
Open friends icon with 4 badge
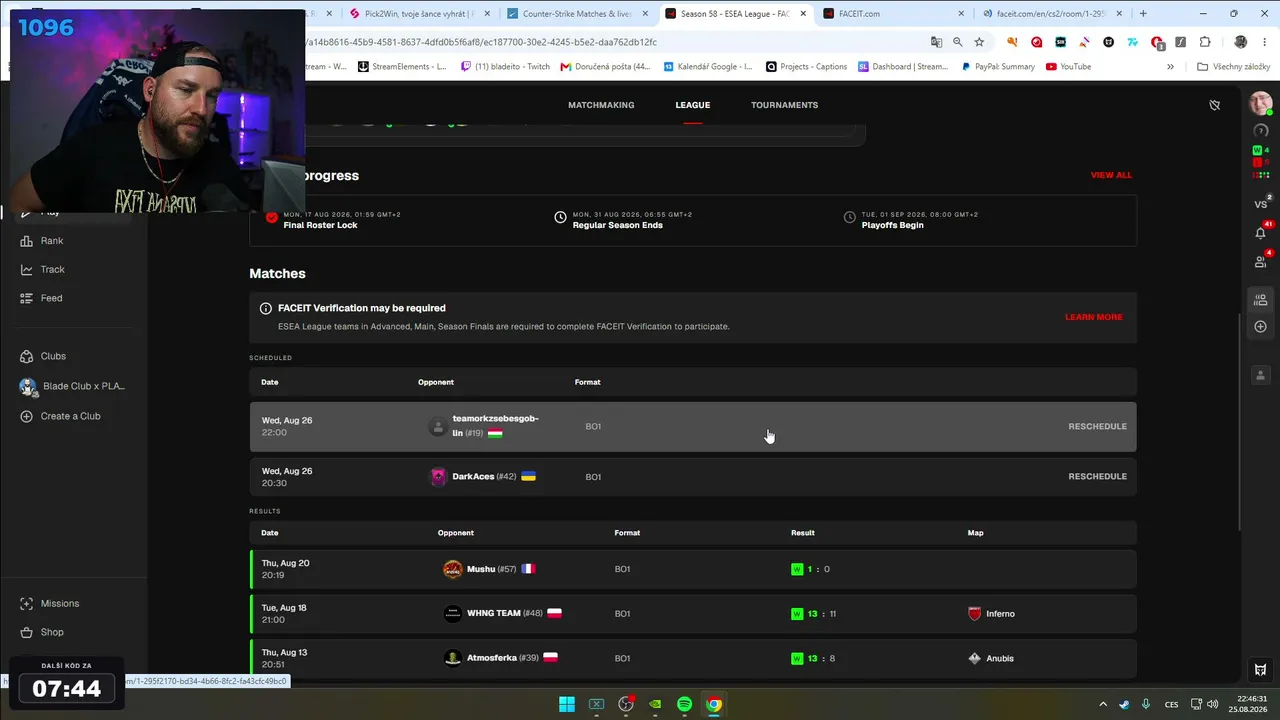click(1260, 261)
